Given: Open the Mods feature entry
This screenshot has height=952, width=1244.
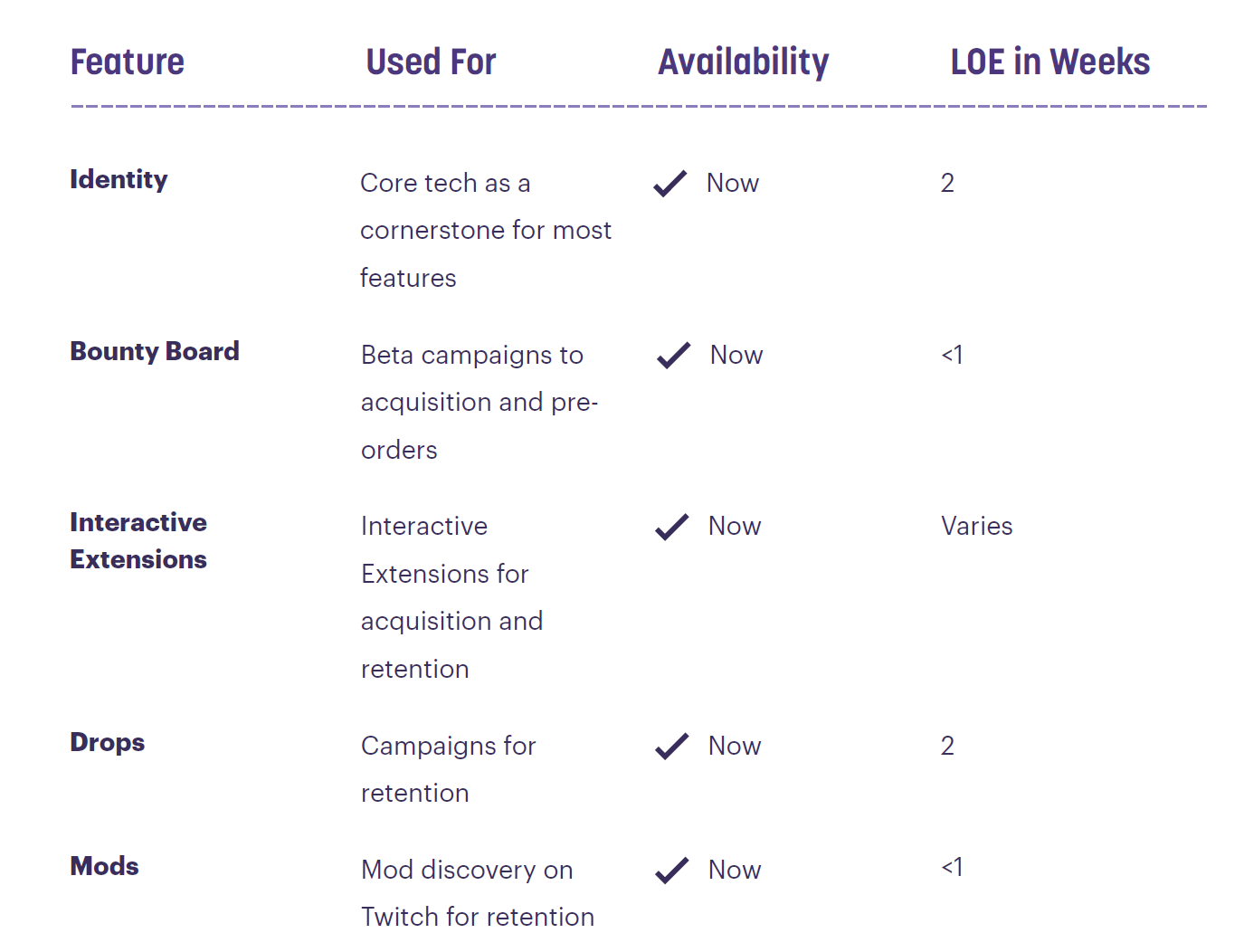Looking at the screenshot, I should [x=105, y=866].
